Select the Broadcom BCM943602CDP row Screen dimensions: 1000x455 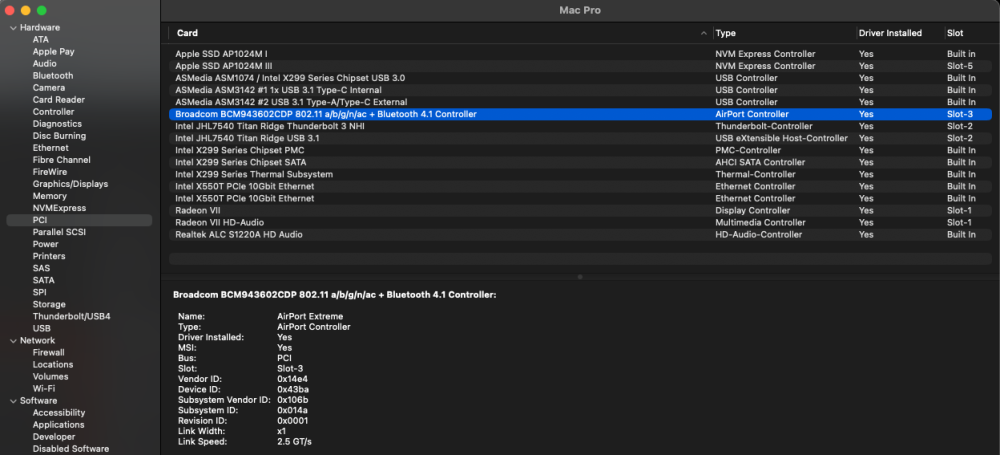[x=580, y=114]
